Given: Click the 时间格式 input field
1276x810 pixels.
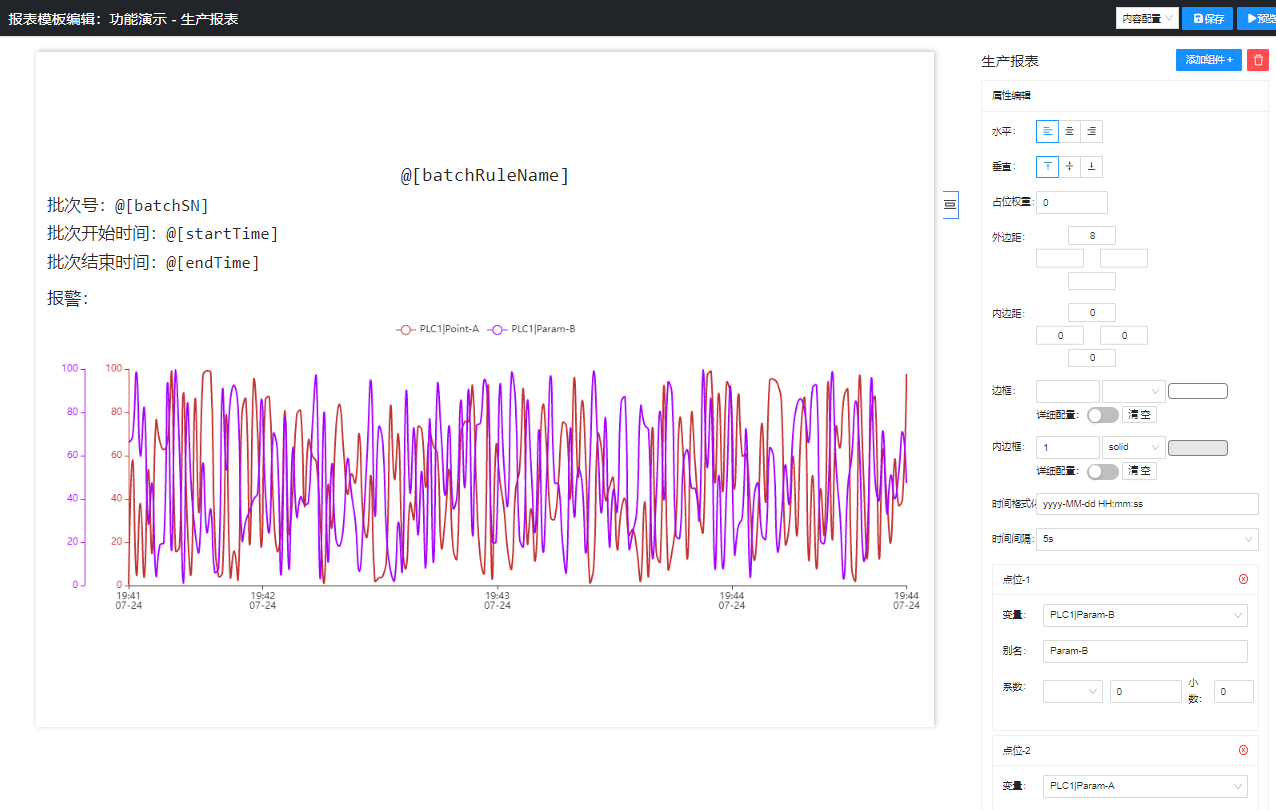Looking at the screenshot, I should [1146, 504].
